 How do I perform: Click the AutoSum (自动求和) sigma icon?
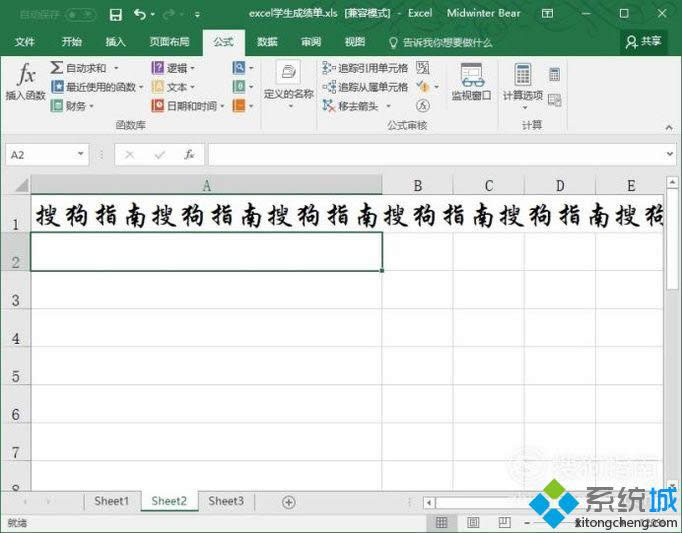coord(56,67)
